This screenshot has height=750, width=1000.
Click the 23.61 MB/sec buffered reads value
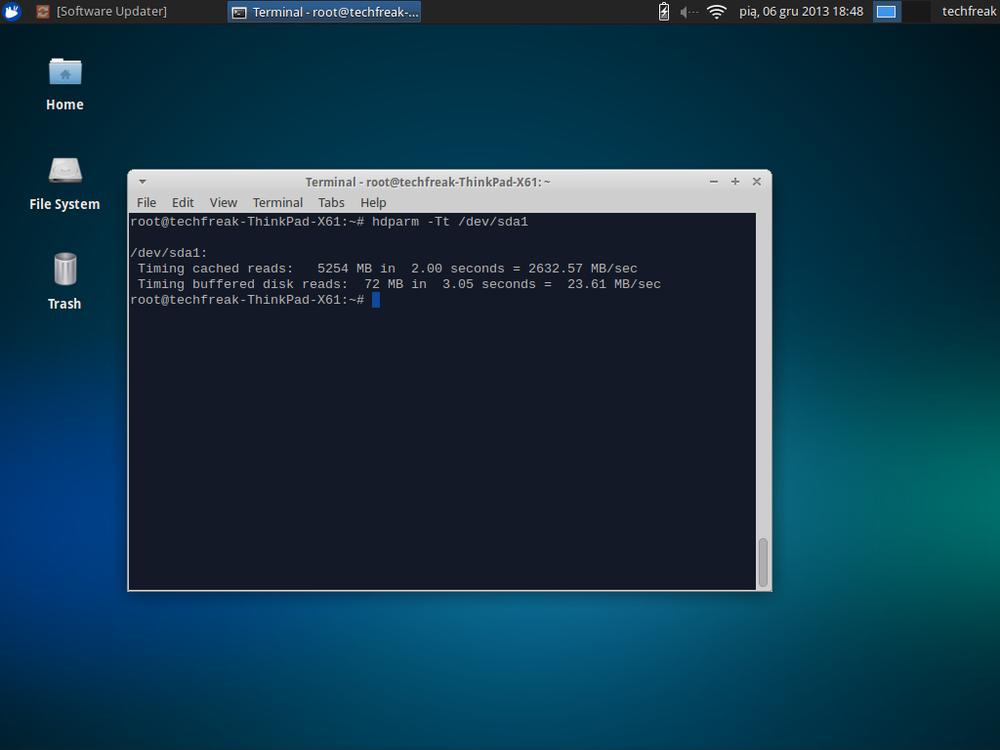(614, 284)
